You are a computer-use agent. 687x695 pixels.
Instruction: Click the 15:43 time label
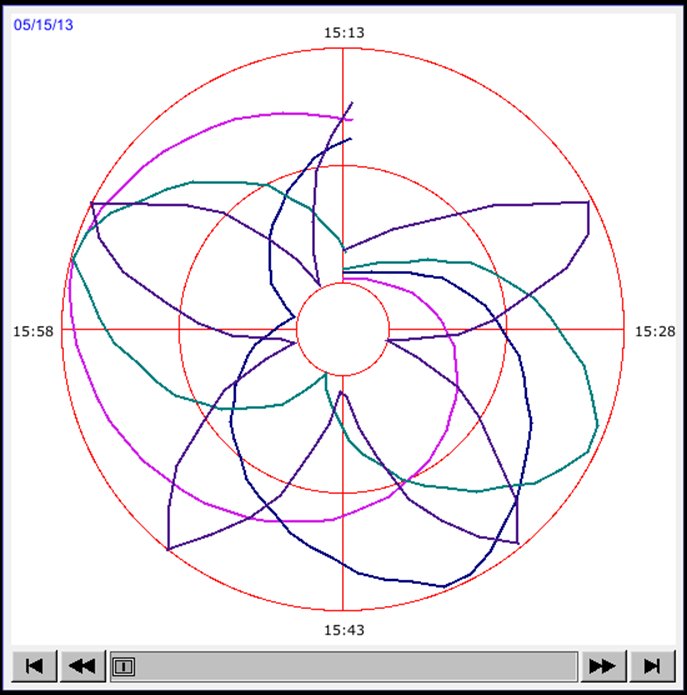pyautogui.click(x=344, y=630)
